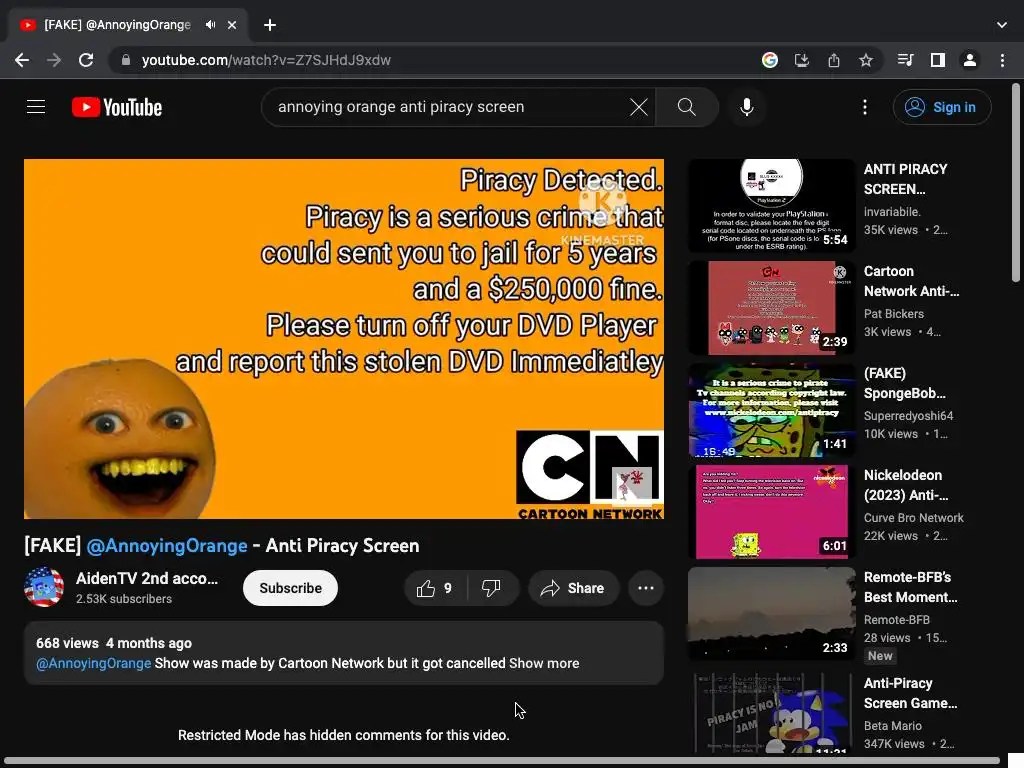This screenshot has height=768, width=1024.
Task: Open the YouTube hamburger guide menu
Action: pyautogui.click(x=36, y=107)
